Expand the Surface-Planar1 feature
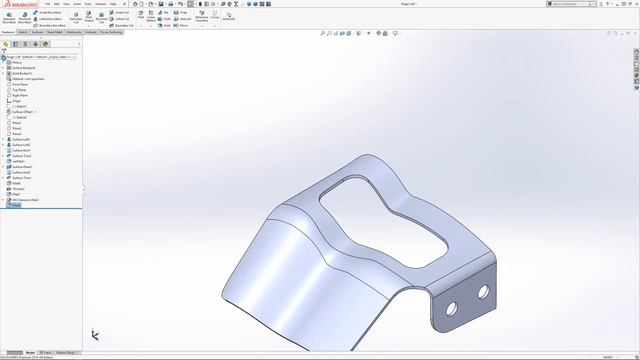640x360 pixels. (3, 167)
